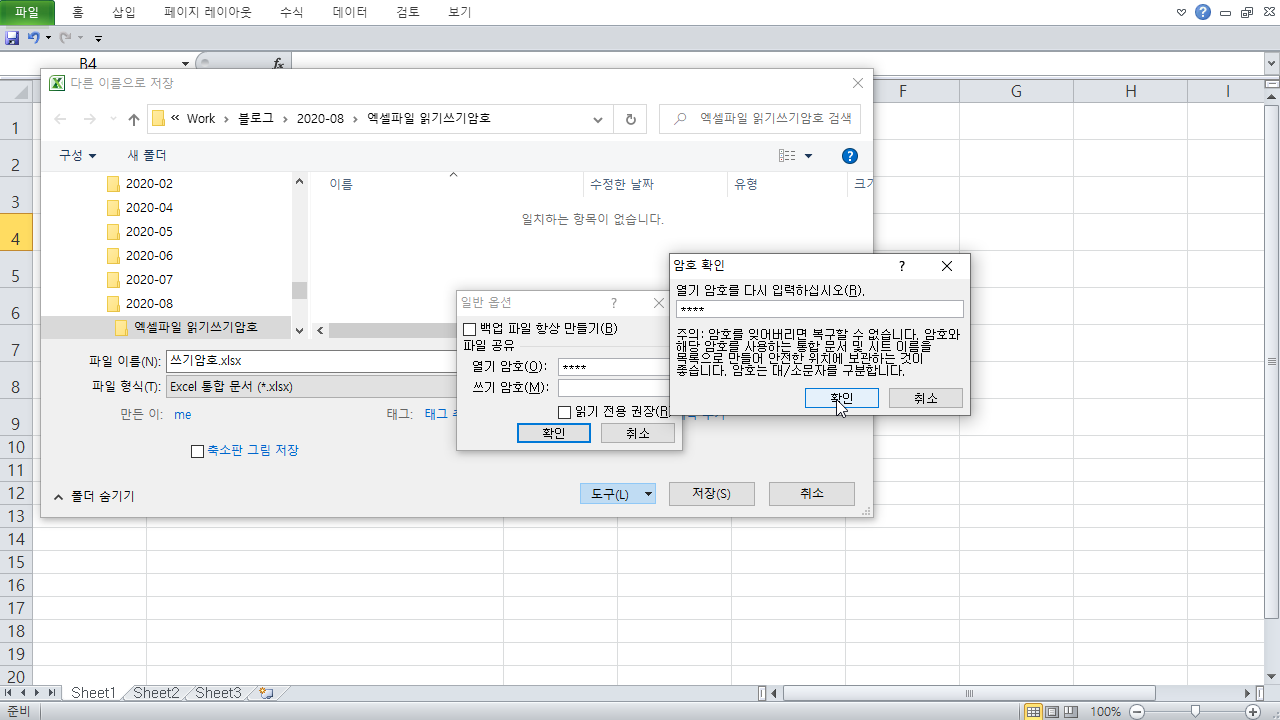This screenshot has width=1280, height=720.
Task: Click the zoom slider handle in status bar
Action: pos(1194,712)
